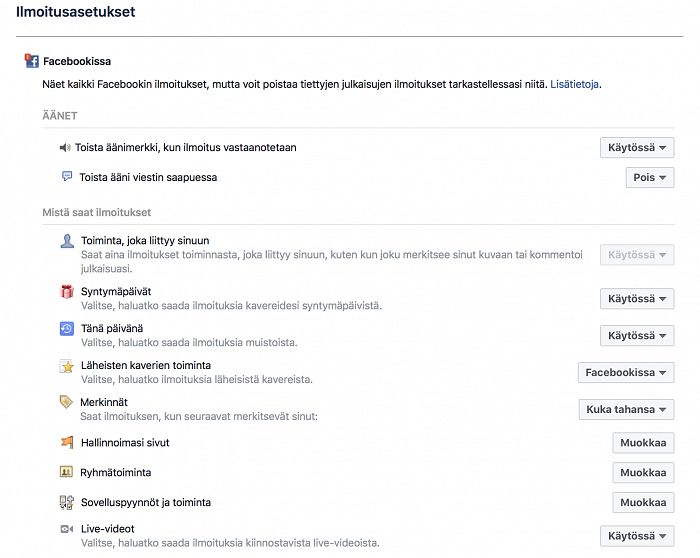
Task: Open the Facebookissa dropdown for close friends
Action: (626, 373)
